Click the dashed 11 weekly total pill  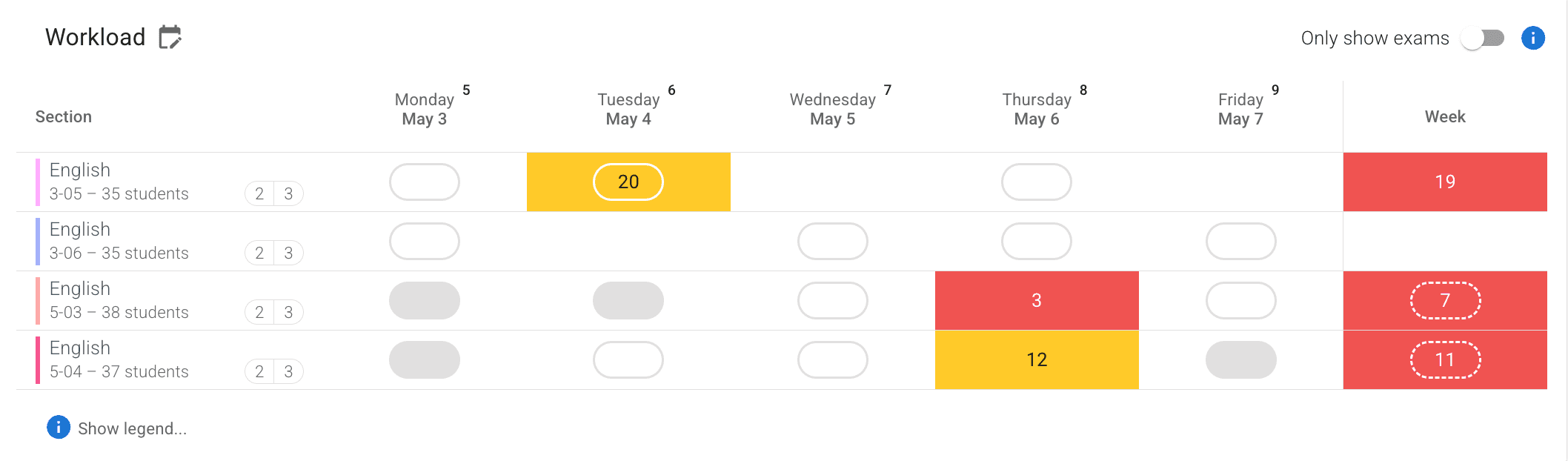(x=1444, y=359)
